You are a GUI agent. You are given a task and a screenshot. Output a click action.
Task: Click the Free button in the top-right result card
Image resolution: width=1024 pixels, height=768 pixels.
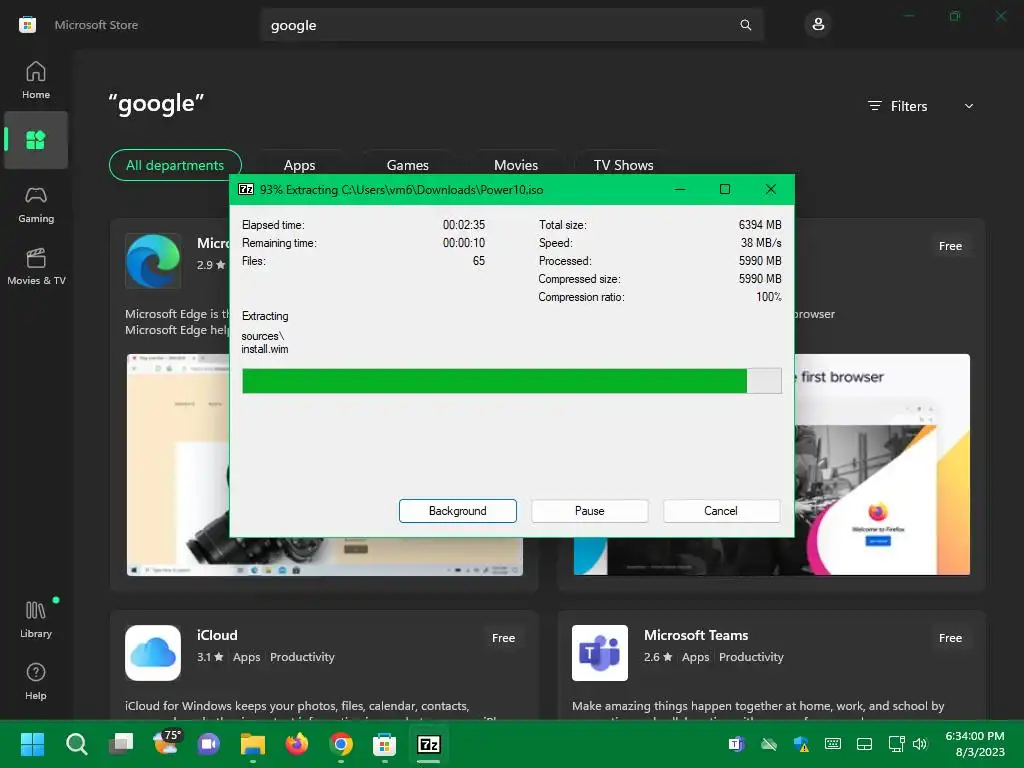pyautogui.click(x=950, y=246)
